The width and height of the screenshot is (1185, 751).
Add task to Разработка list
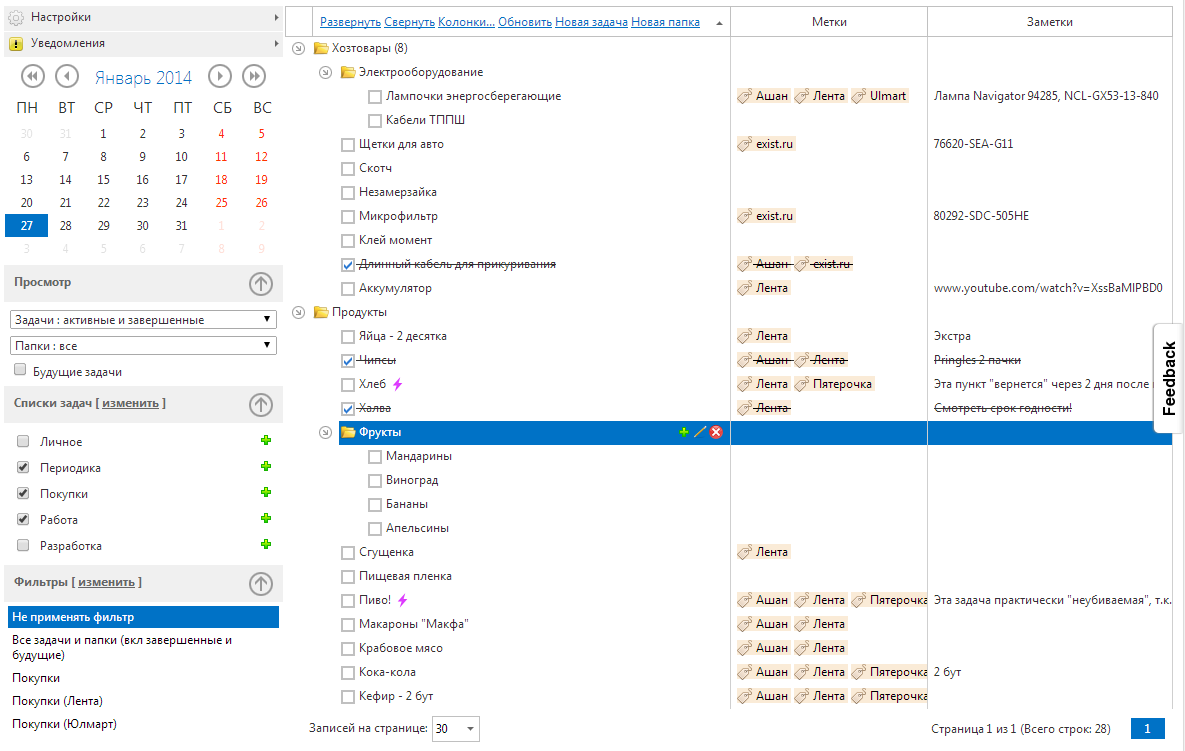point(266,544)
